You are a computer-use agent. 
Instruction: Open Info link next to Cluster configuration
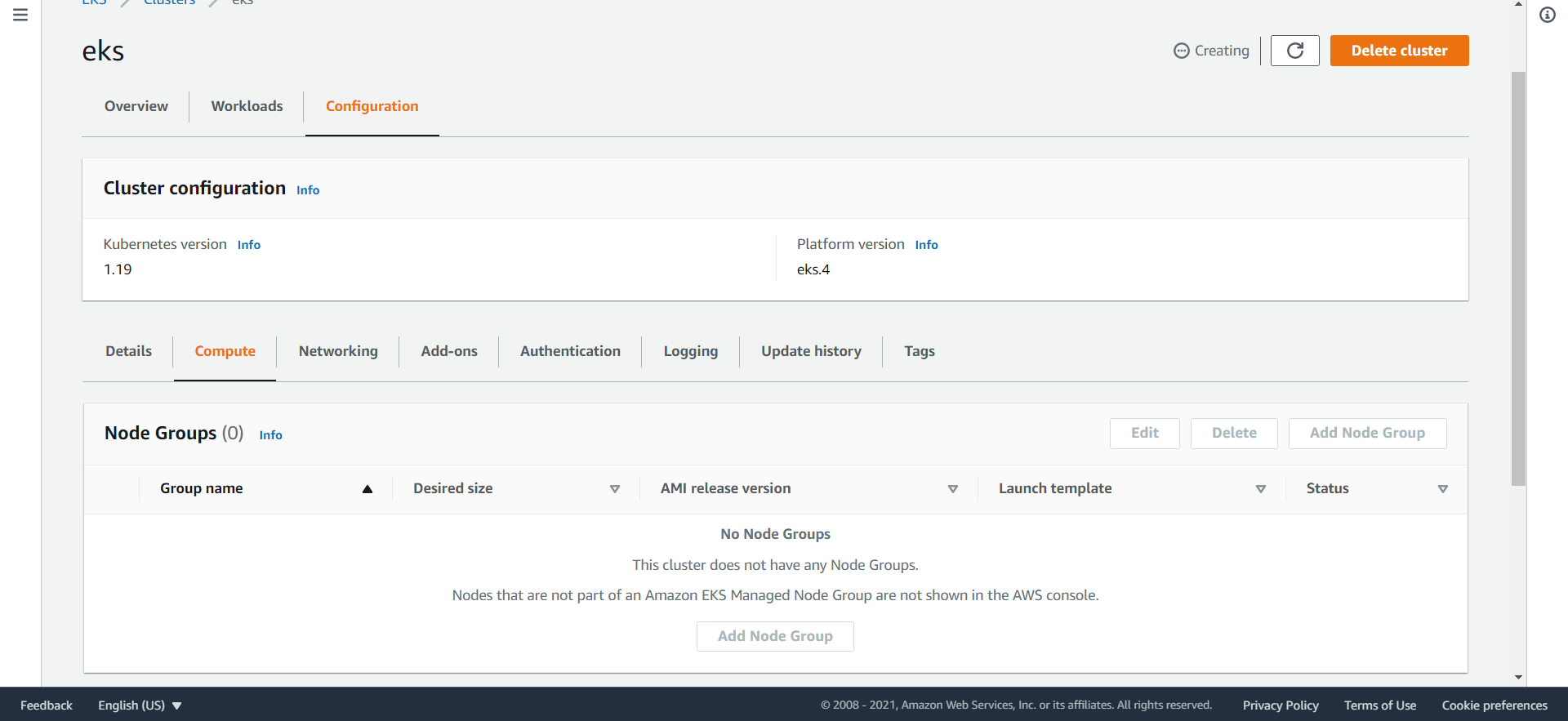[x=308, y=190]
